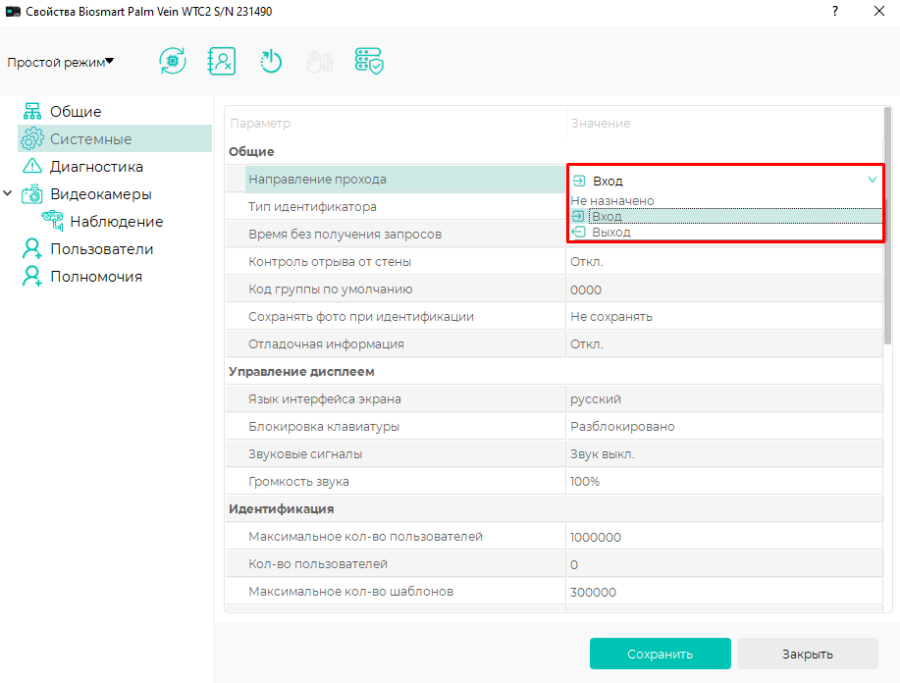Click the Управление дисплеем group header

[x=301, y=372]
